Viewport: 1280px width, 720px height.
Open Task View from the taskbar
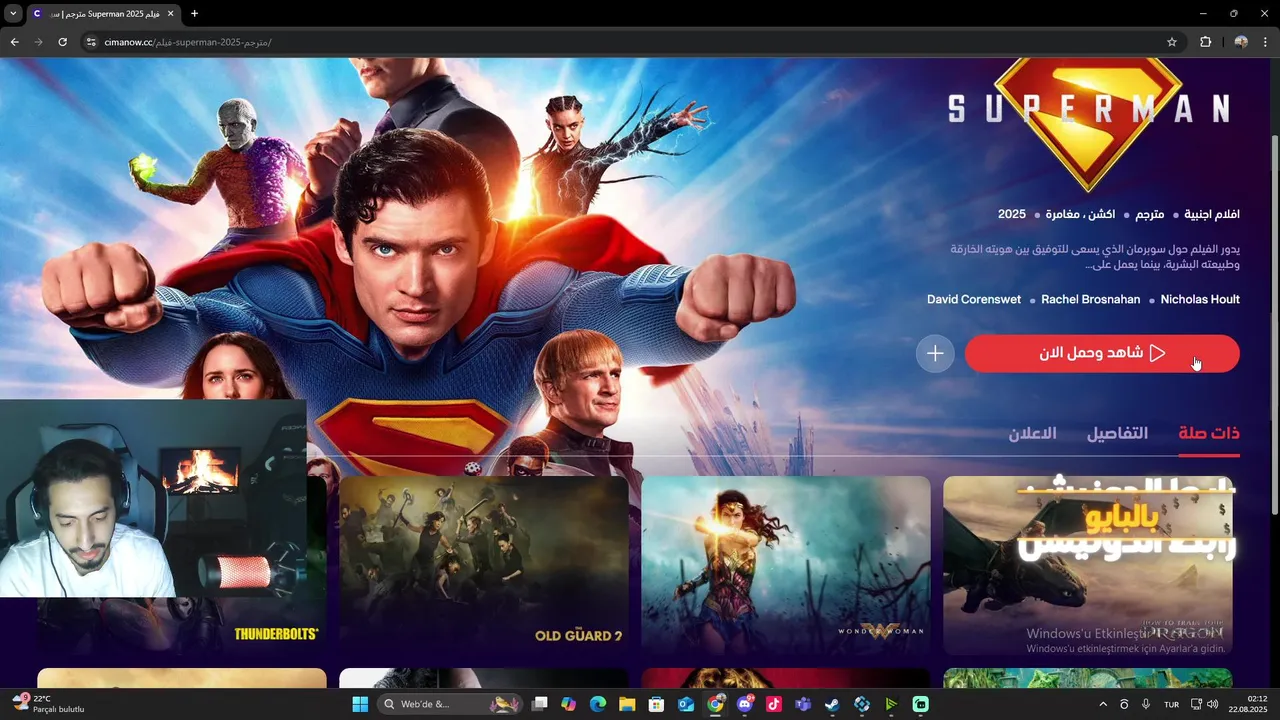point(539,704)
